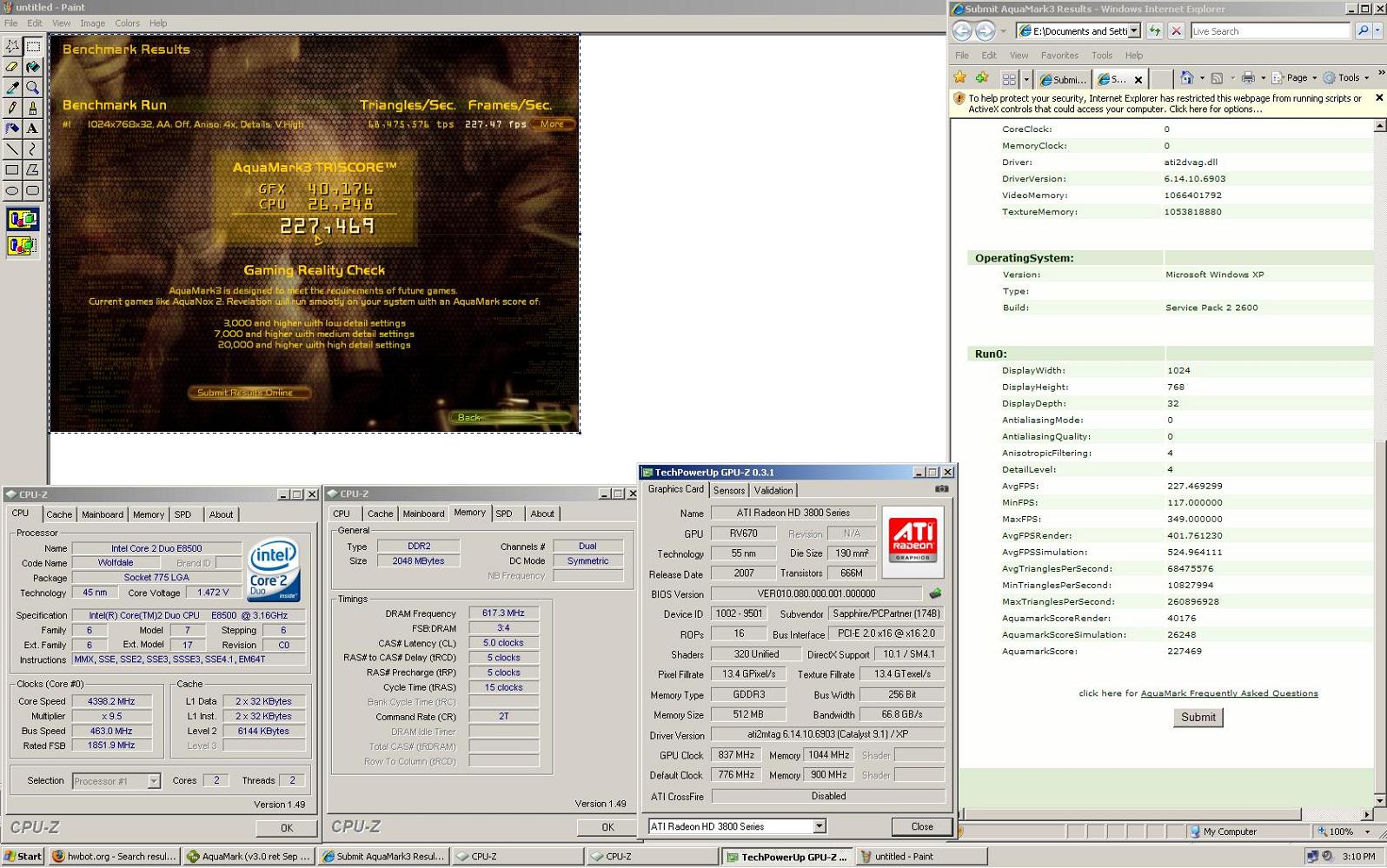Click the red Stop loading icon
This screenshot has width=1387, height=868.
(x=1177, y=31)
